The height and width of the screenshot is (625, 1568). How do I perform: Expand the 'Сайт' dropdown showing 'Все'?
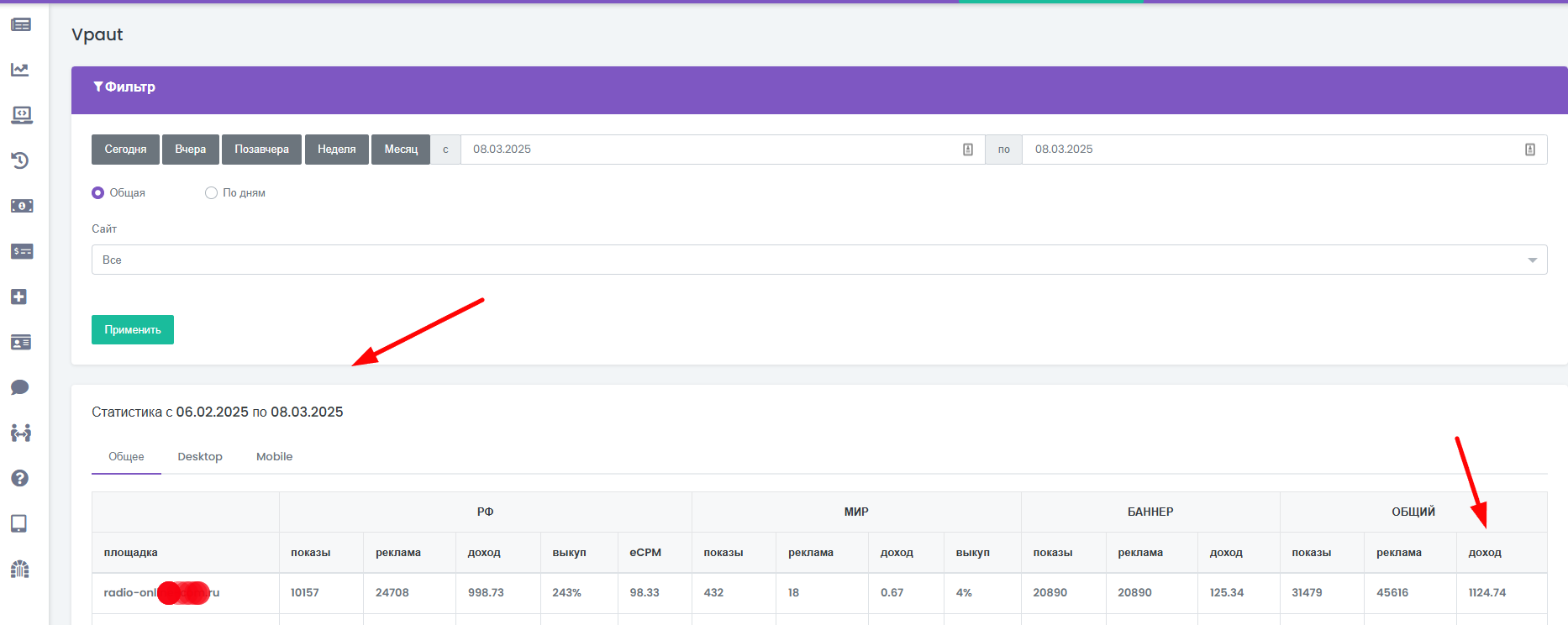pyautogui.click(x=819, y=260)
